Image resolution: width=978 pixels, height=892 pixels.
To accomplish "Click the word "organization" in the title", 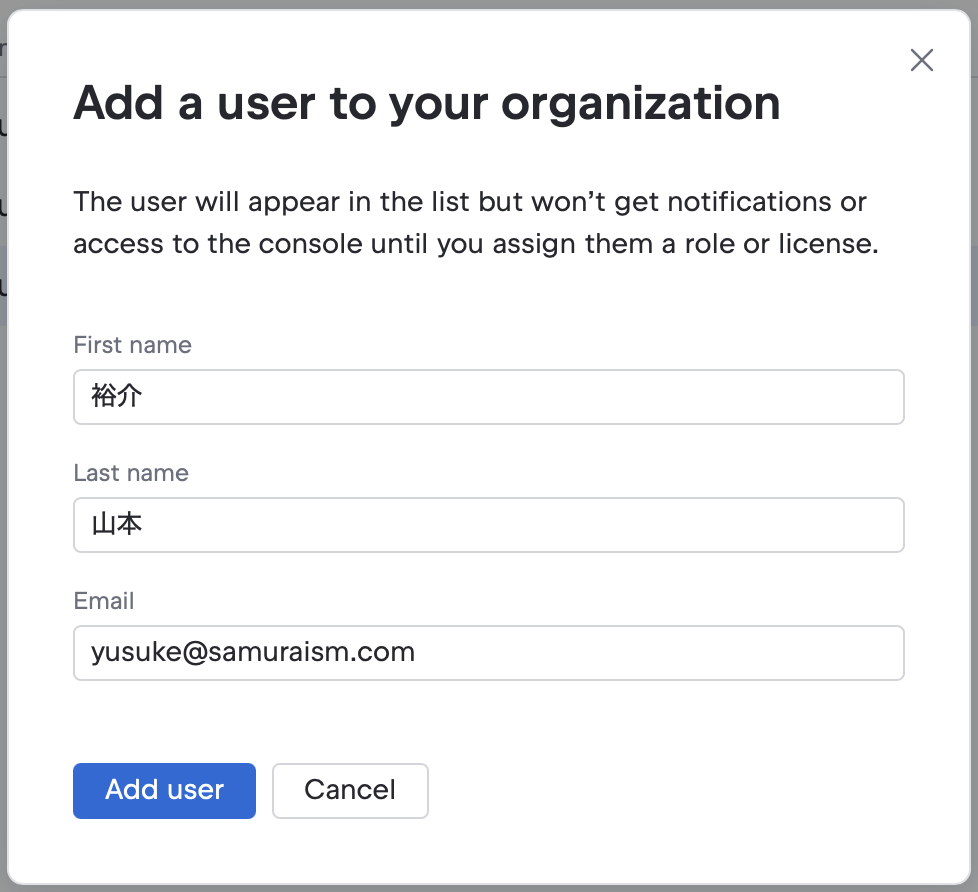I will [x=640, y=103].
